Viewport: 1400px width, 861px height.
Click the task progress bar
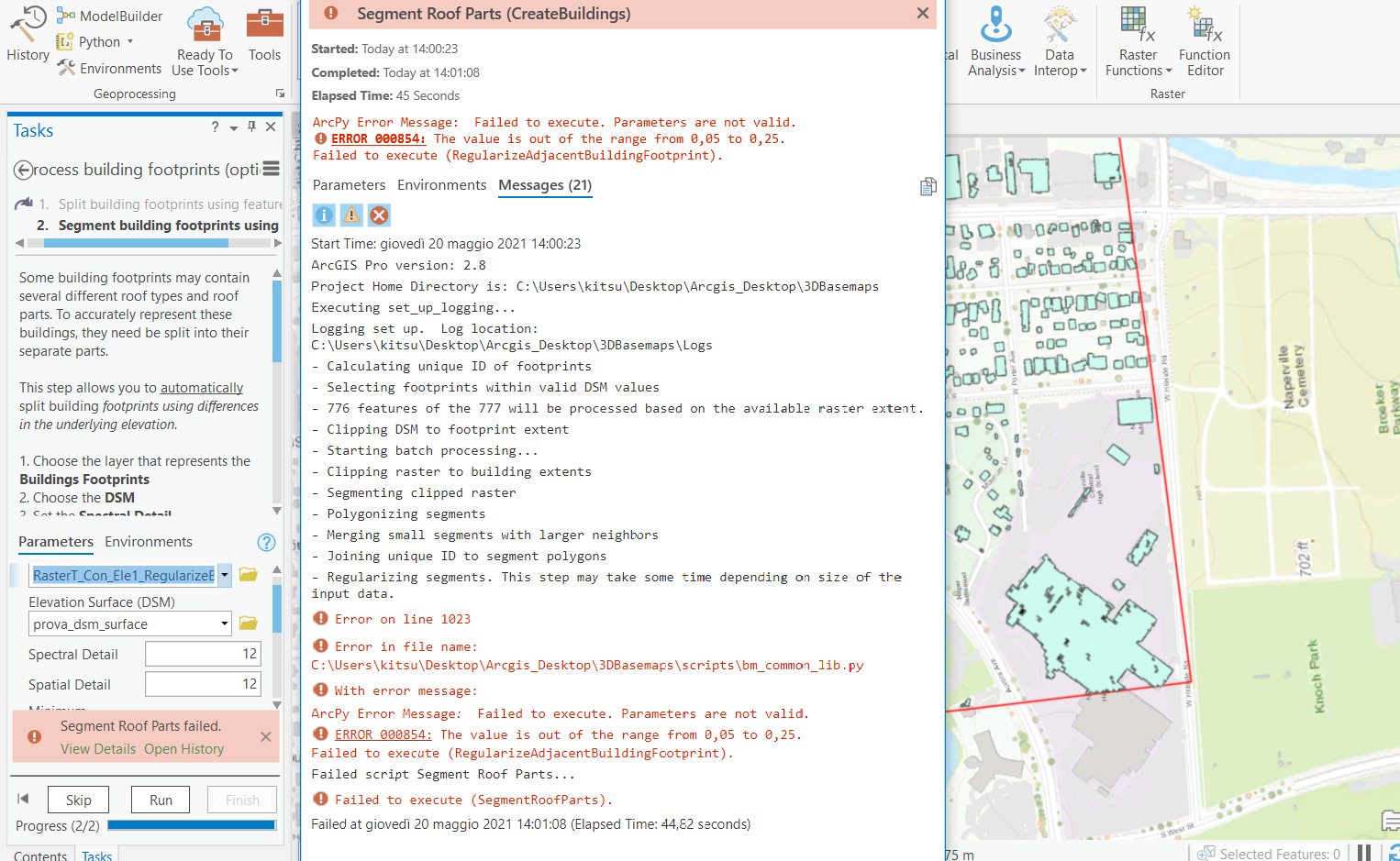coord(192,824)
